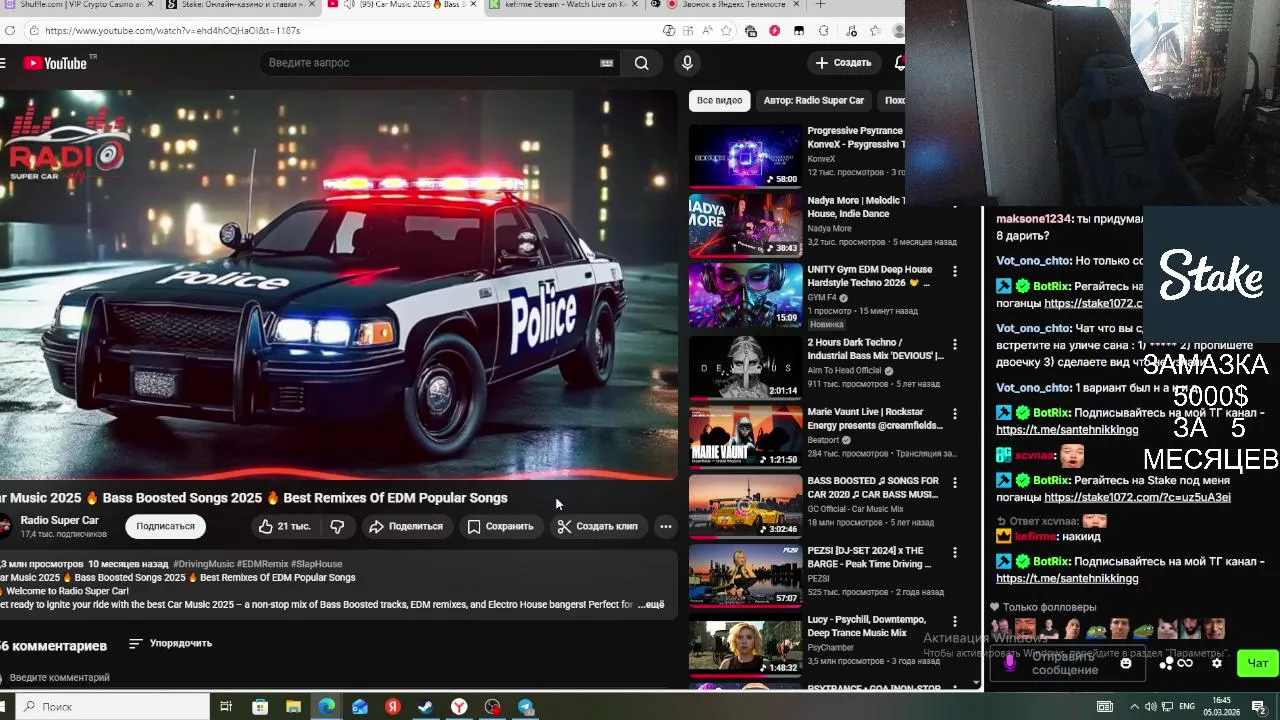Click the Введите комментарий field
Image resolution: width=1280 pixels, height=720 pixels.
tap(60, 677)
